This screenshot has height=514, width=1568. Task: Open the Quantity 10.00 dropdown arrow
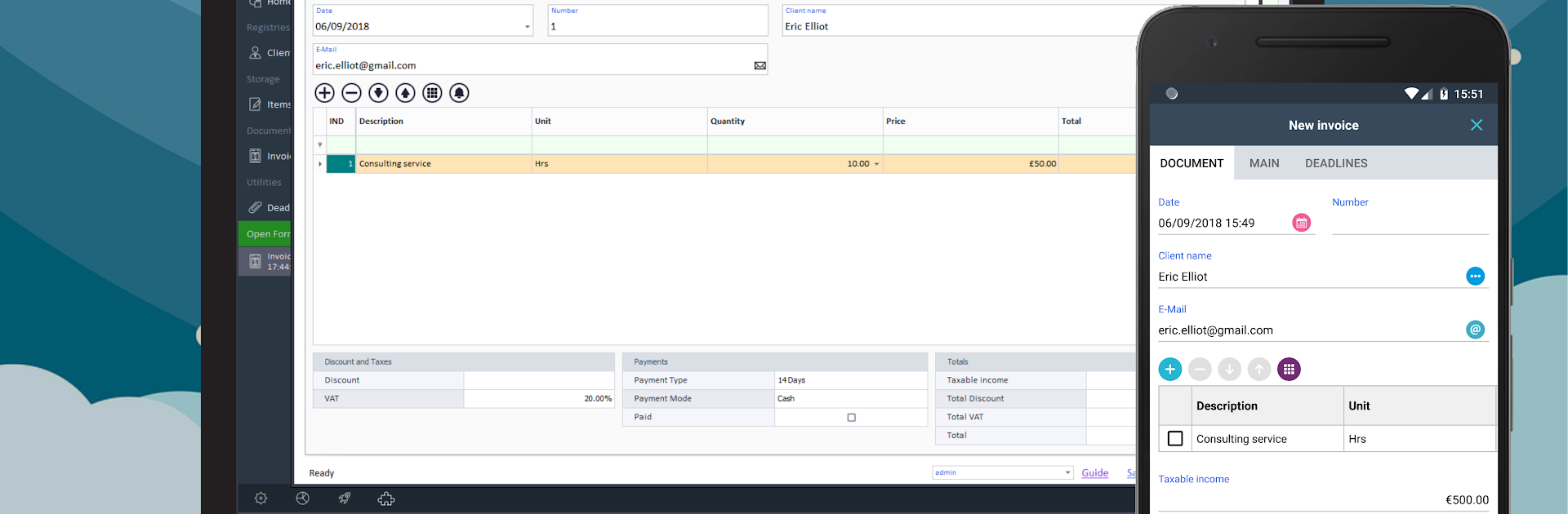tap(876, 164)
